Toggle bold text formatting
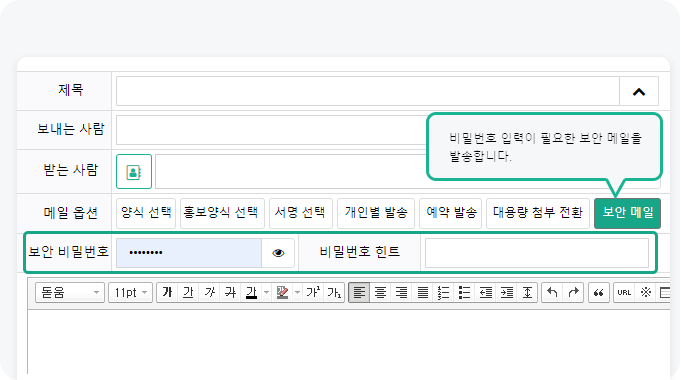Viewport: 681px width, 380px height. point(167,292)
